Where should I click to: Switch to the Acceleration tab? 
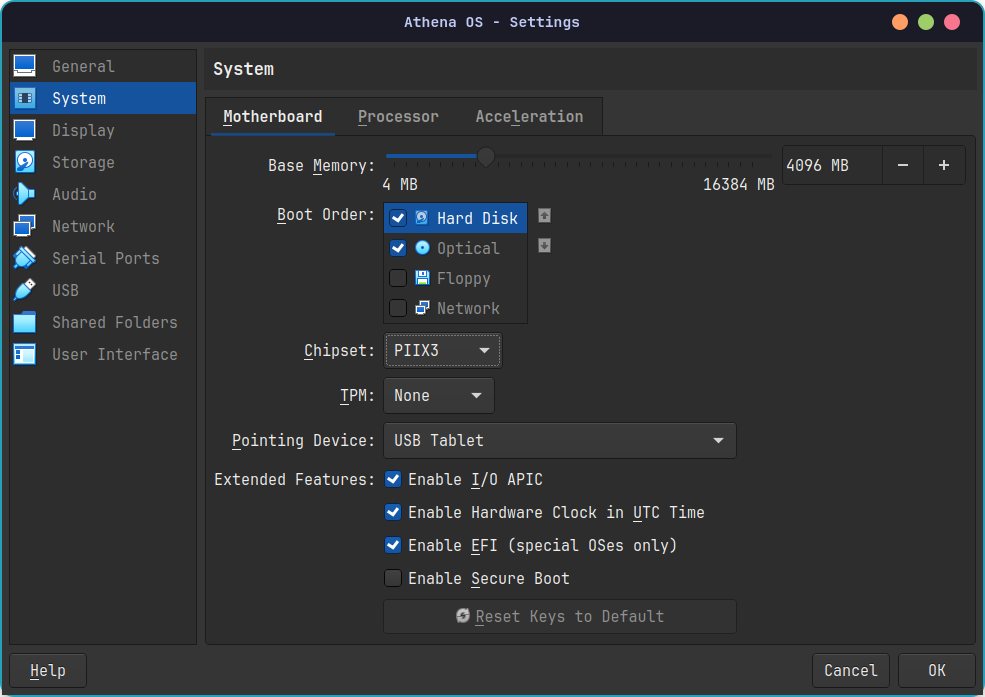point(529,117)
